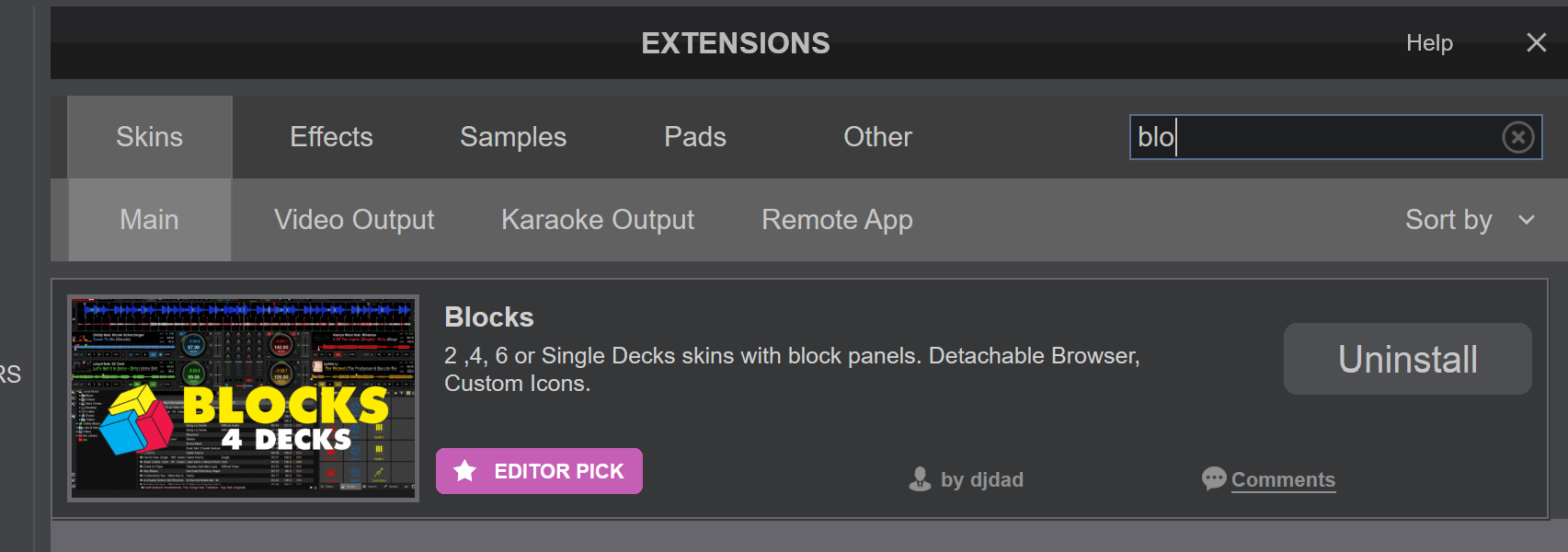Open the Pads tab
The height and width of the screenshot is (552, 1568).
coord(695,137)
